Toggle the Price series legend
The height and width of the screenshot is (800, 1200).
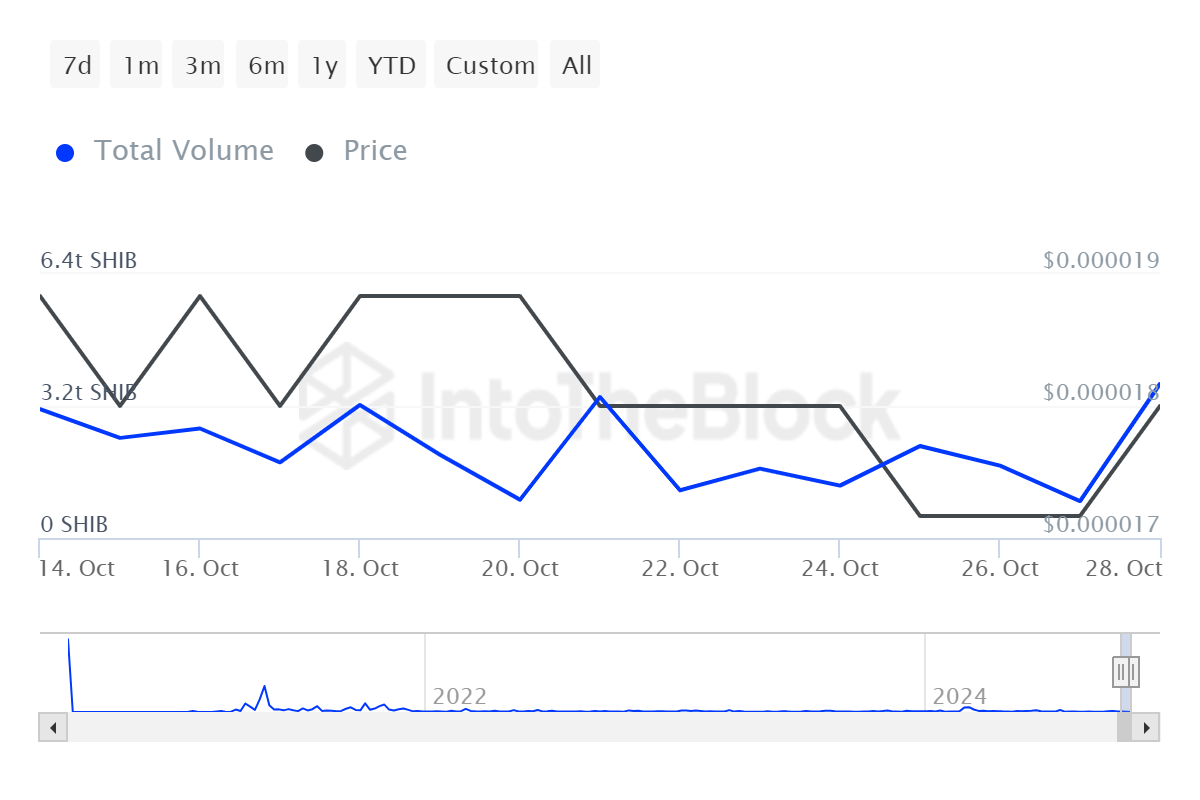pos(375,151)
